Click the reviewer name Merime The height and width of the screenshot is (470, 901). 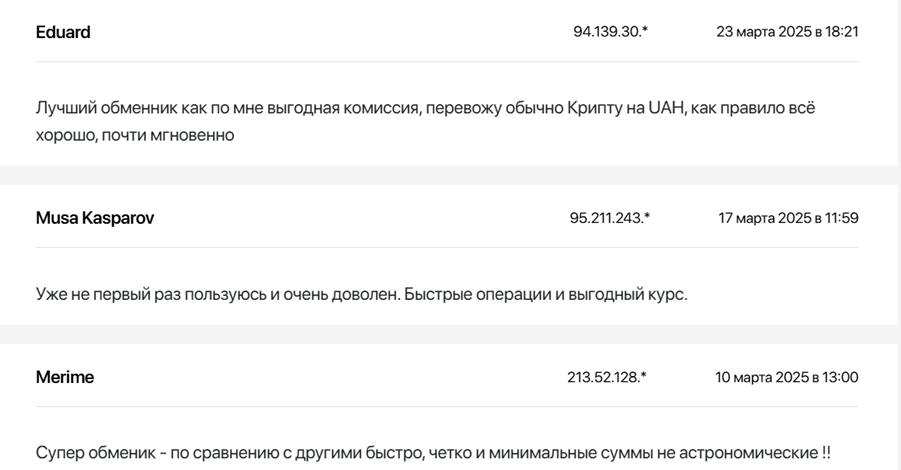pos(65,377)
